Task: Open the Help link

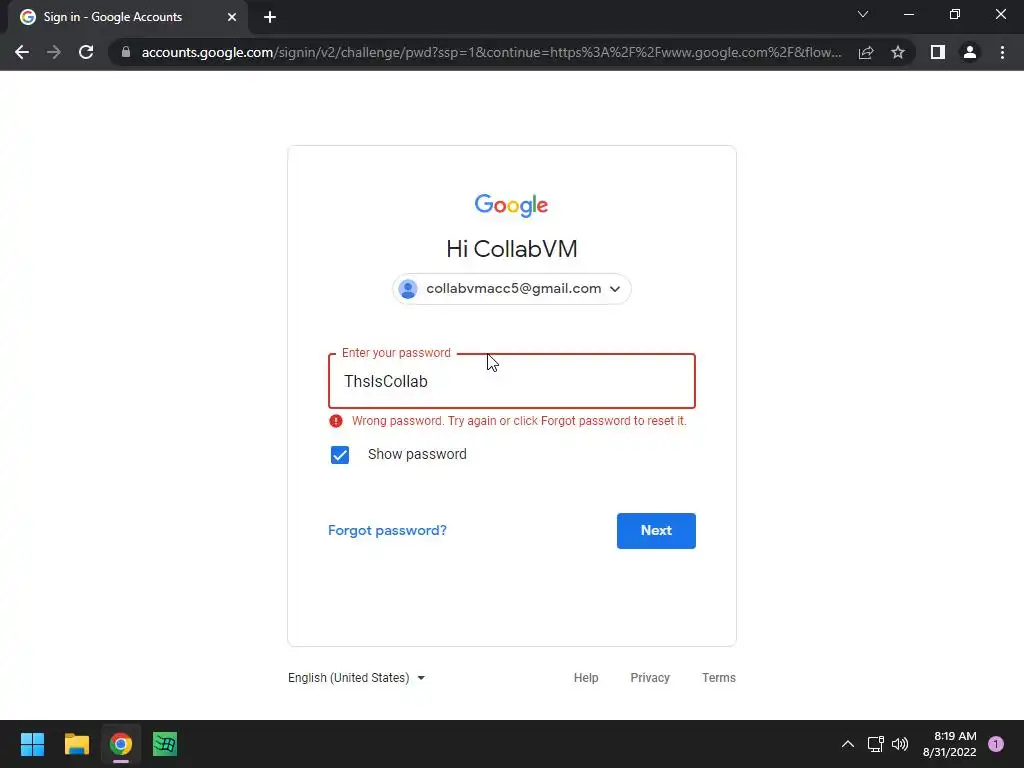Action: pos(586,678)
